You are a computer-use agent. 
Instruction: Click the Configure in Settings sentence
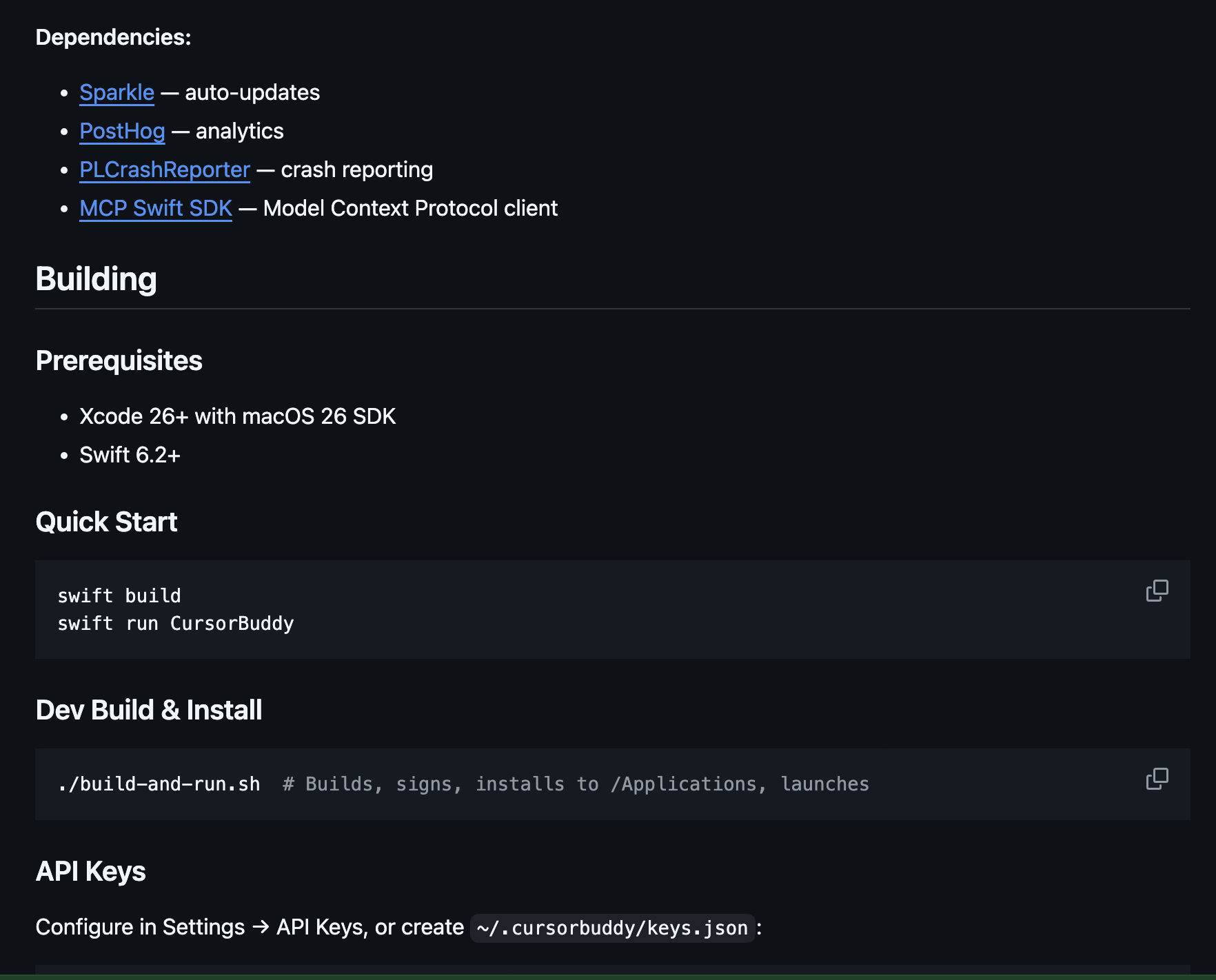click(x=249, y=927)
